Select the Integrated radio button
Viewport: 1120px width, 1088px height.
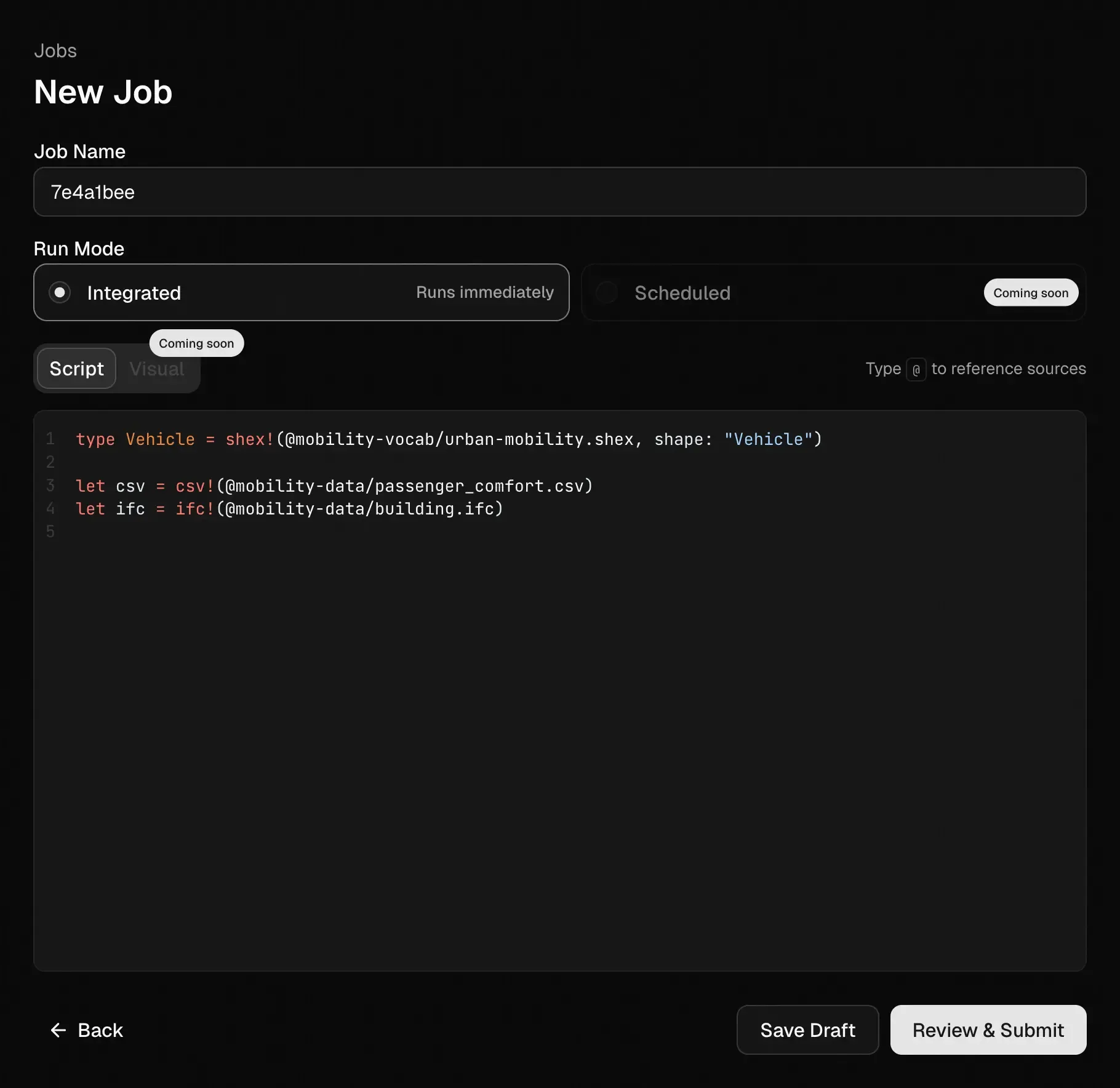tap(60, 292)
